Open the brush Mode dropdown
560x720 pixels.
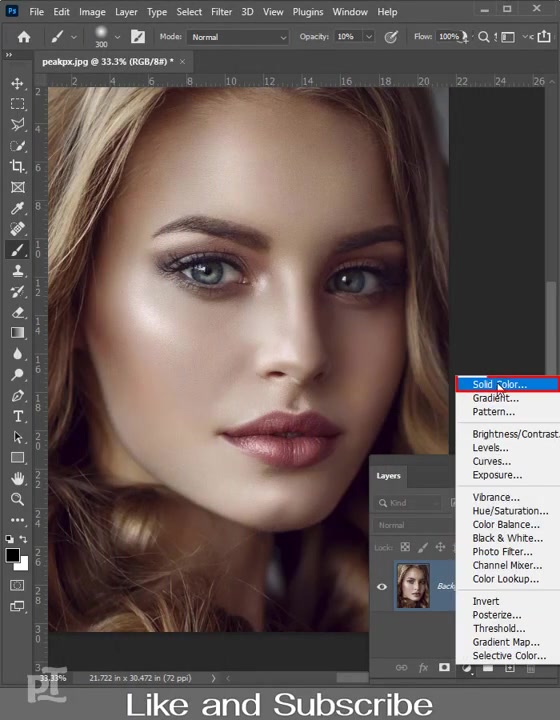click(237, 37)
